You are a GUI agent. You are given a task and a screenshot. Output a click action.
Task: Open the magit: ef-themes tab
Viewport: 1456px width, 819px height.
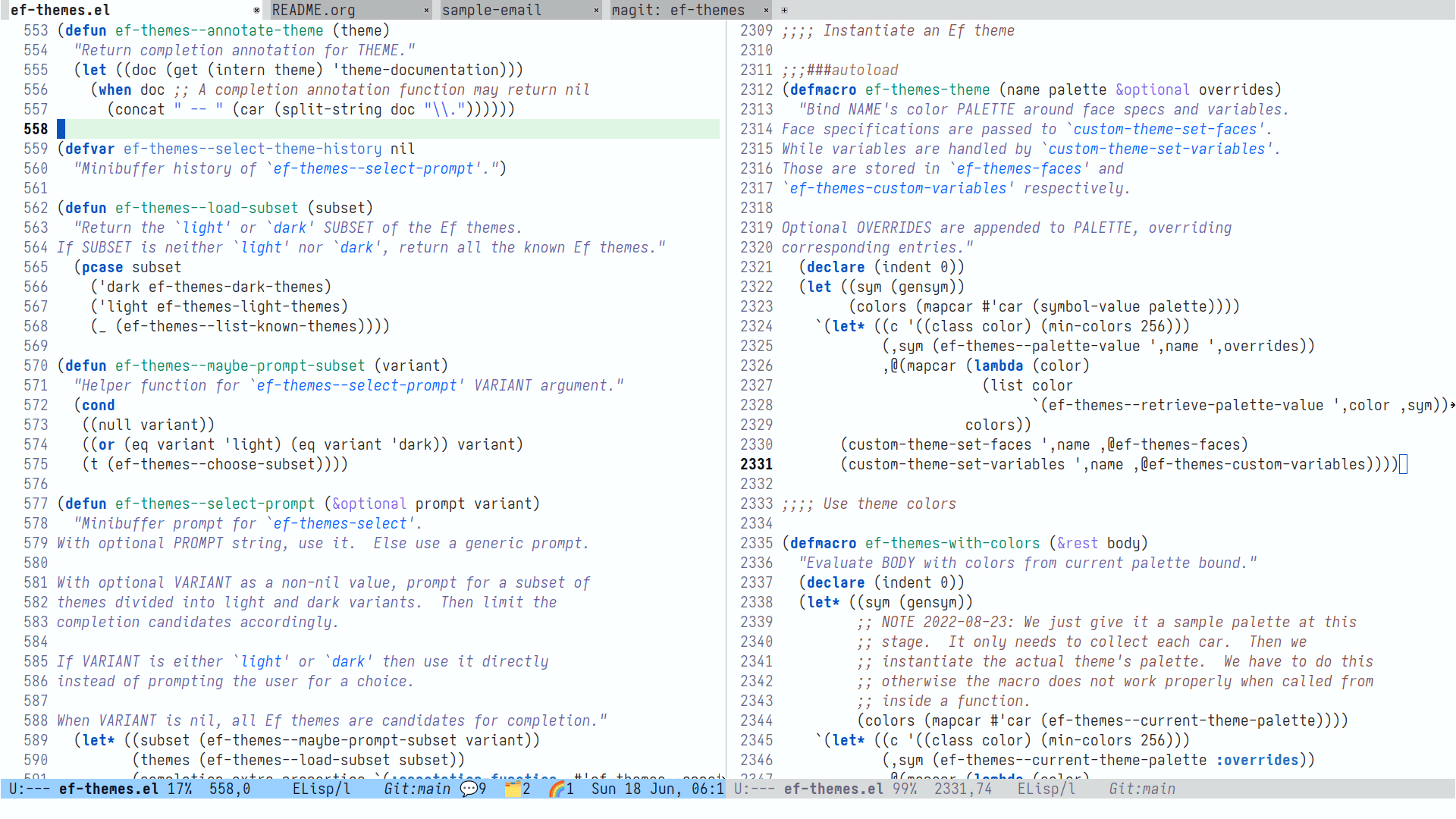678,10
